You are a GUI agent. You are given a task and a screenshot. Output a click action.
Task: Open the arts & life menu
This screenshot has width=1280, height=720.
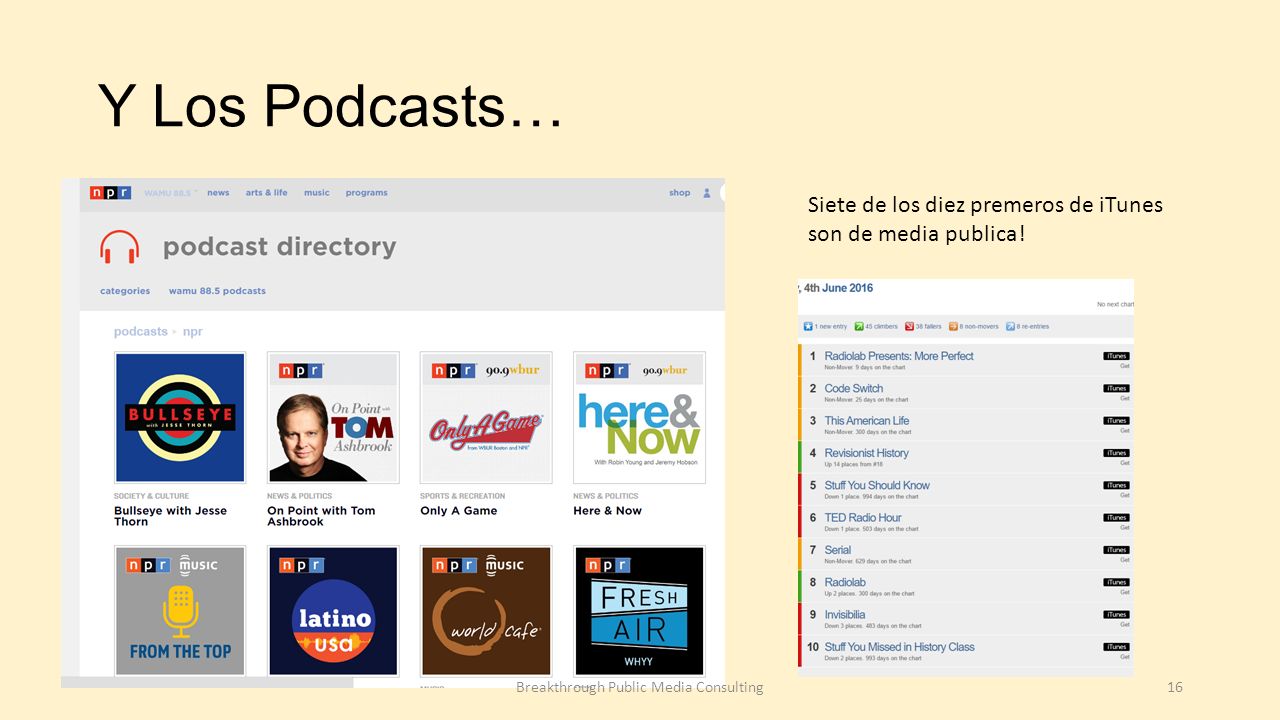pos(266,193)
